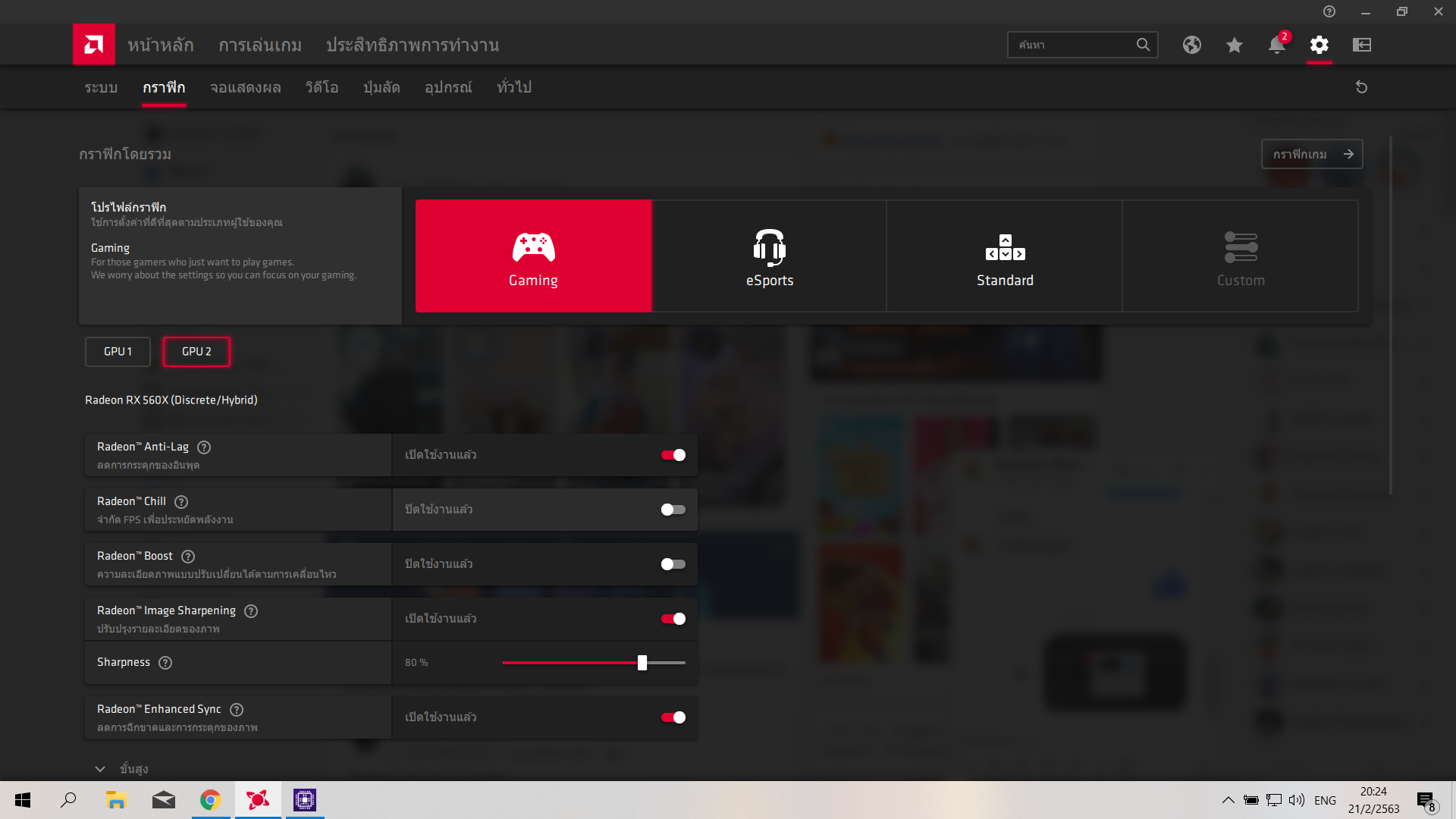Click the vertical scrollbar on right
Screen dimensions: 1456x819
[x=1391, y=315]
